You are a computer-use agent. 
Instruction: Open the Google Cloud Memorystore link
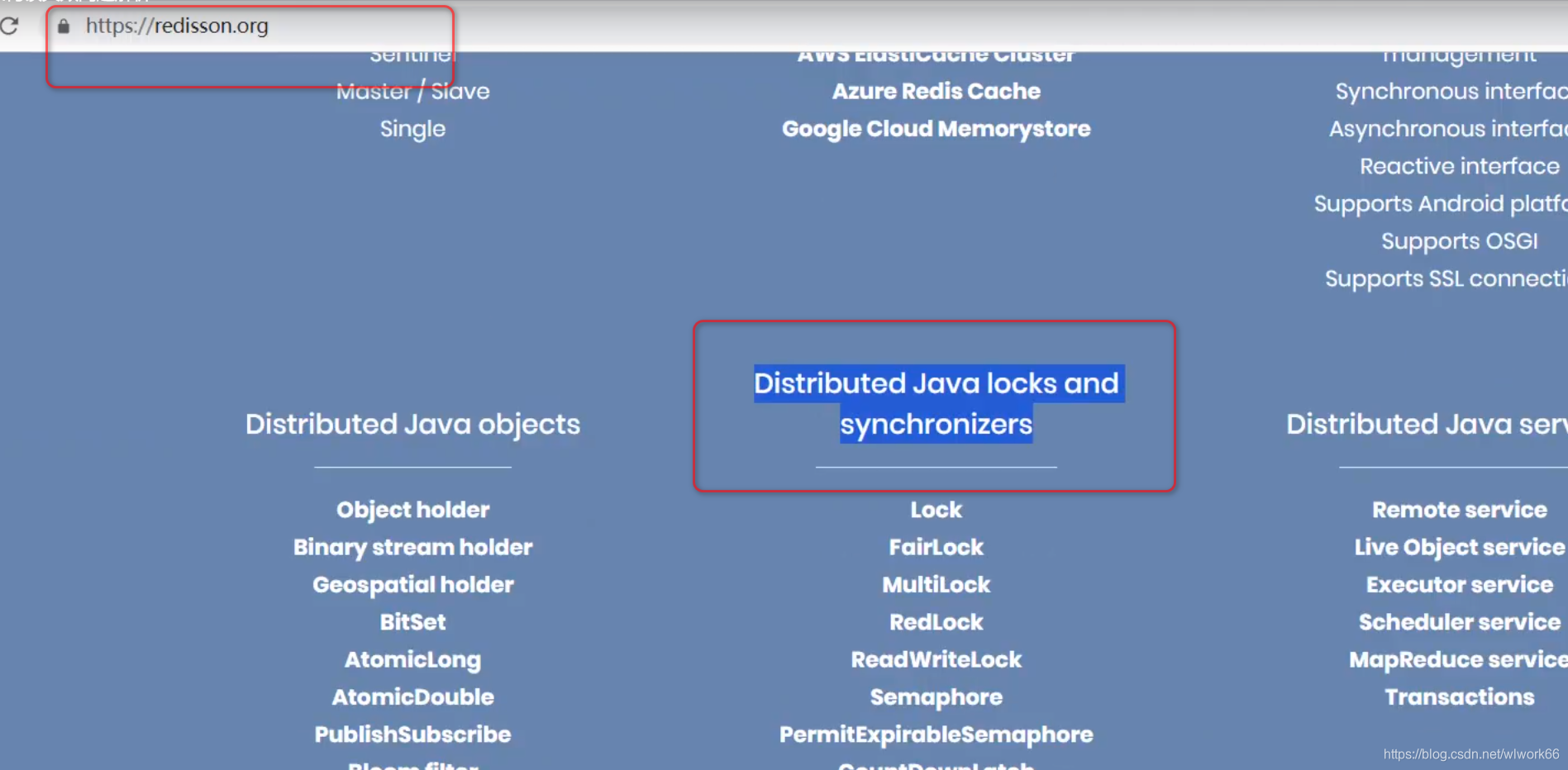[x=936, y=129]
